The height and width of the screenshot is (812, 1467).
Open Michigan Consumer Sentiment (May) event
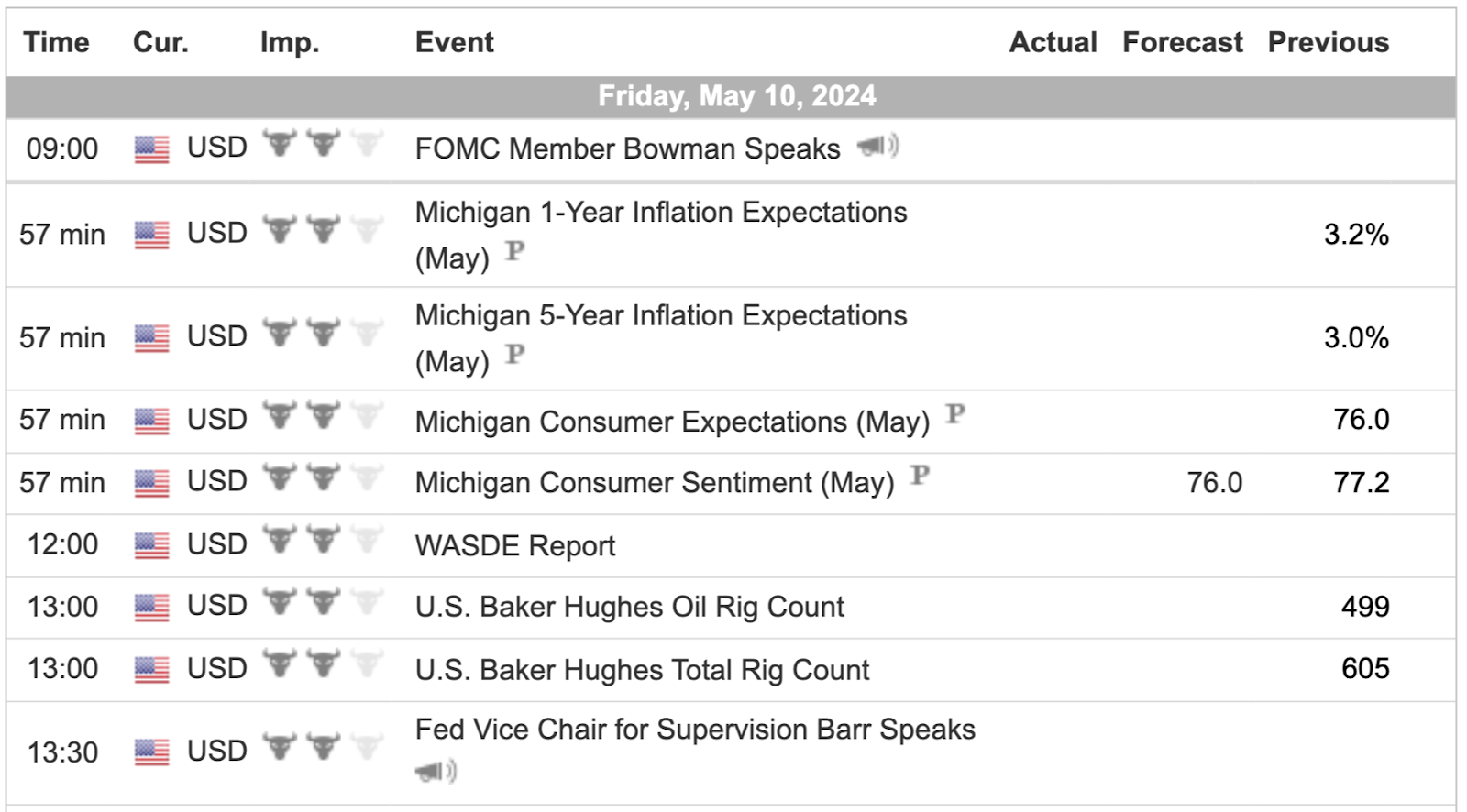tap(655, 483)
